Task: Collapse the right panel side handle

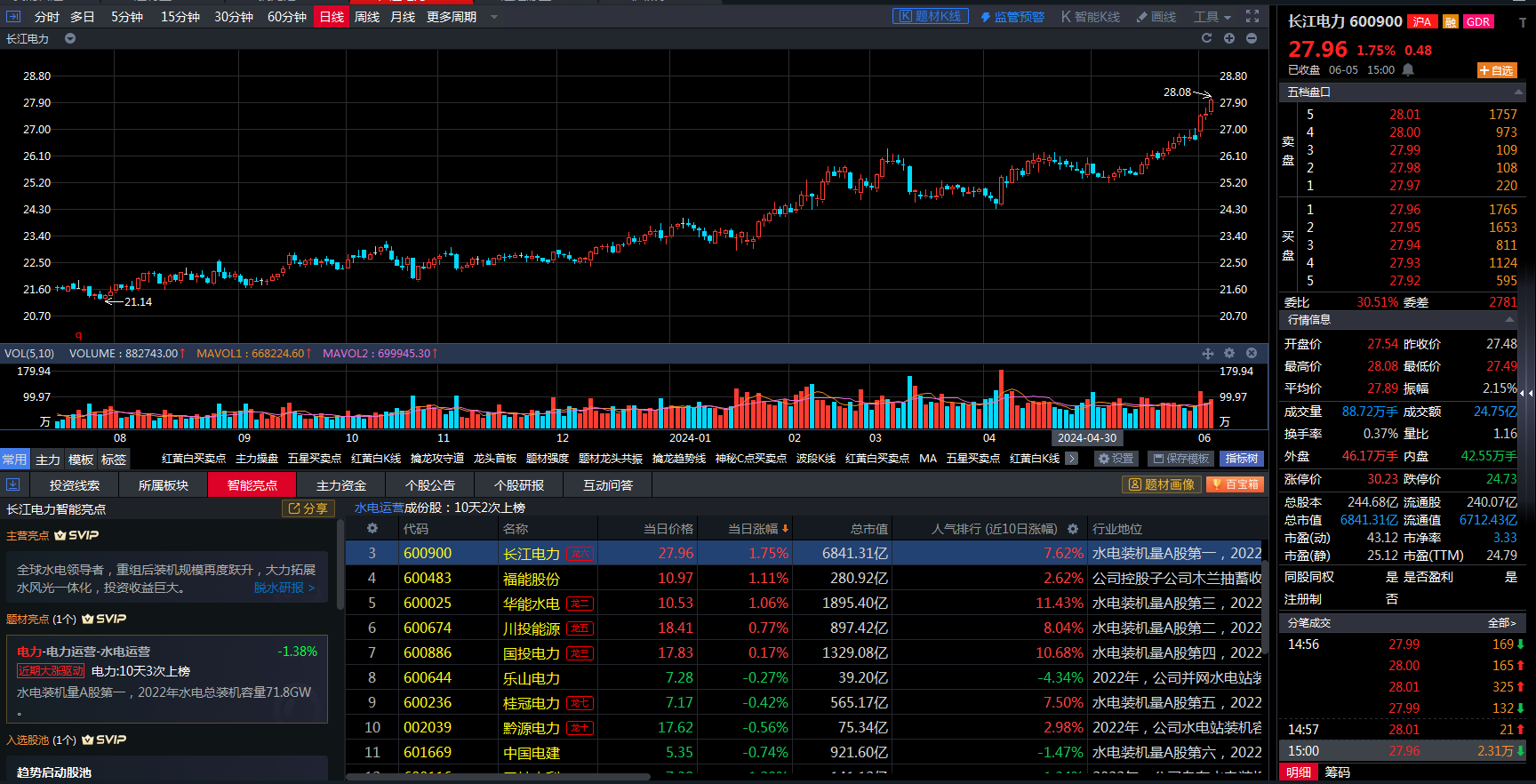Action: (x=1526, y=392)
